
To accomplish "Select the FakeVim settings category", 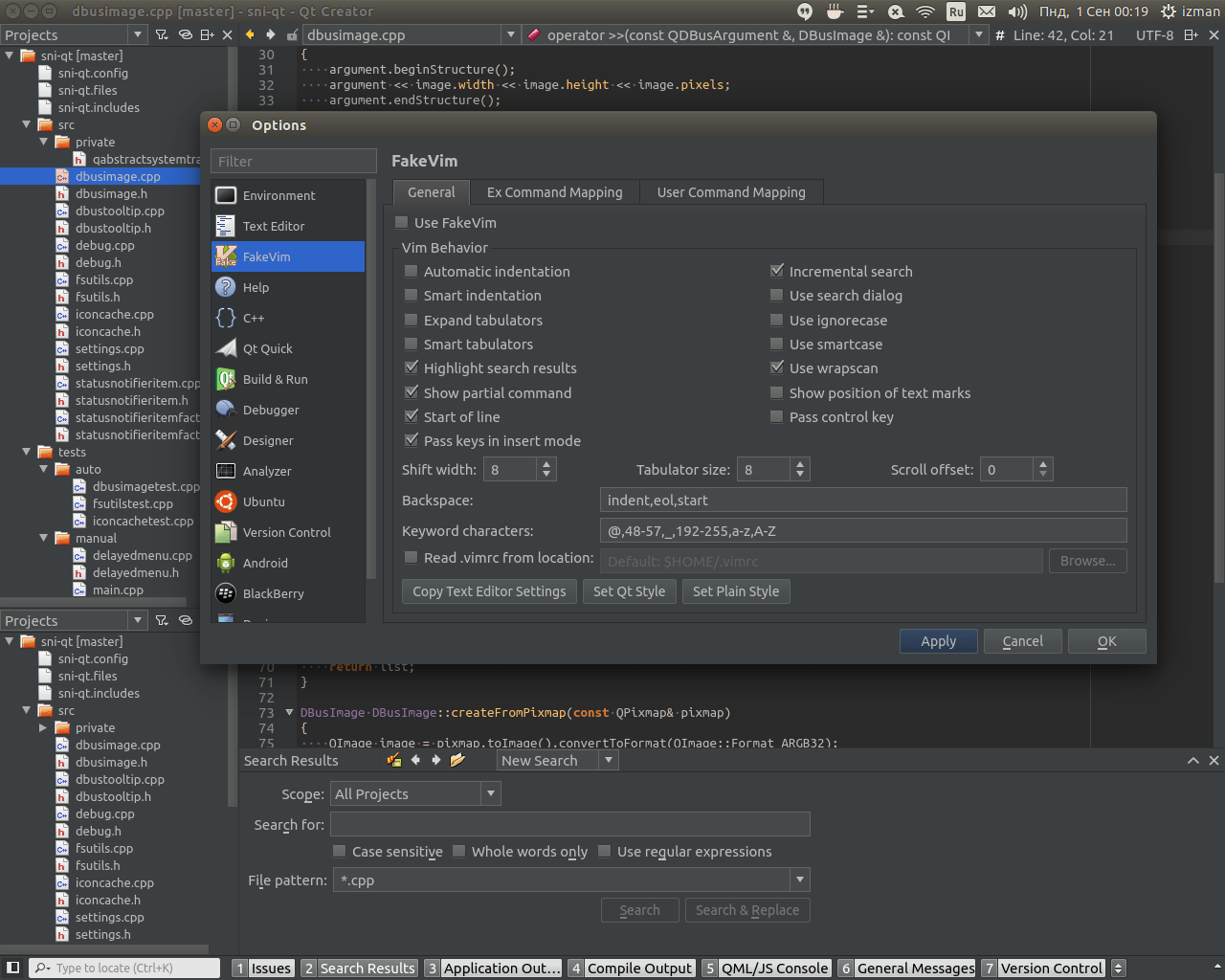I will [267, 256].
